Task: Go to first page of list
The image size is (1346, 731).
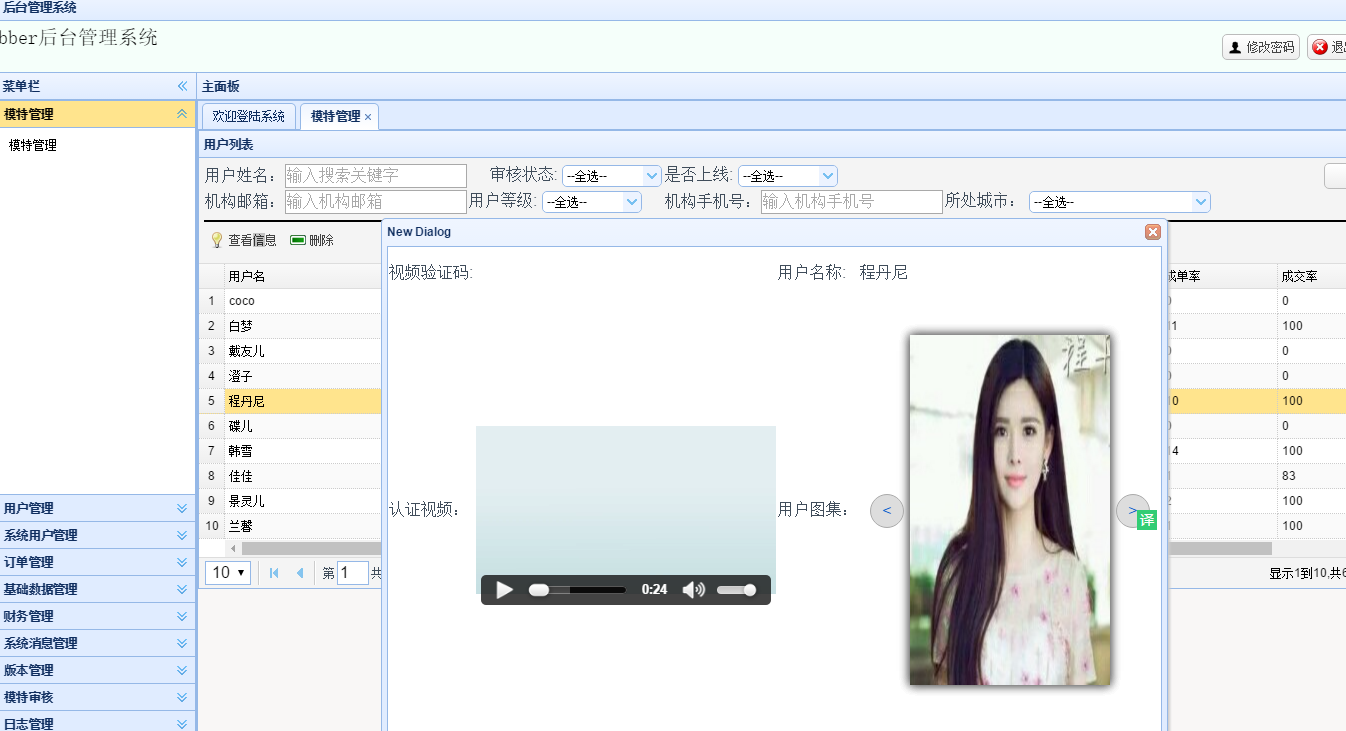Action: 274,573
